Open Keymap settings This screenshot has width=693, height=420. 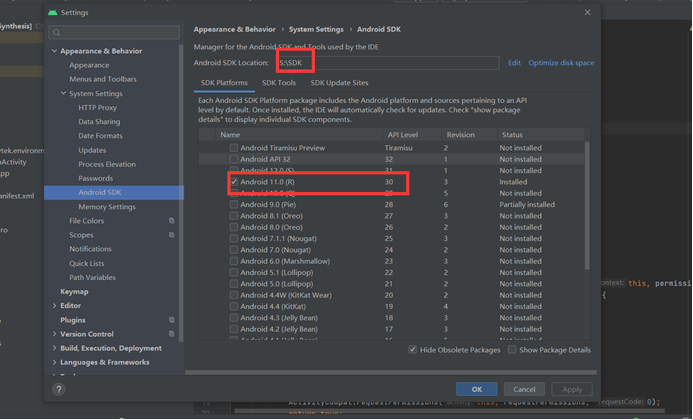[74, 291]
